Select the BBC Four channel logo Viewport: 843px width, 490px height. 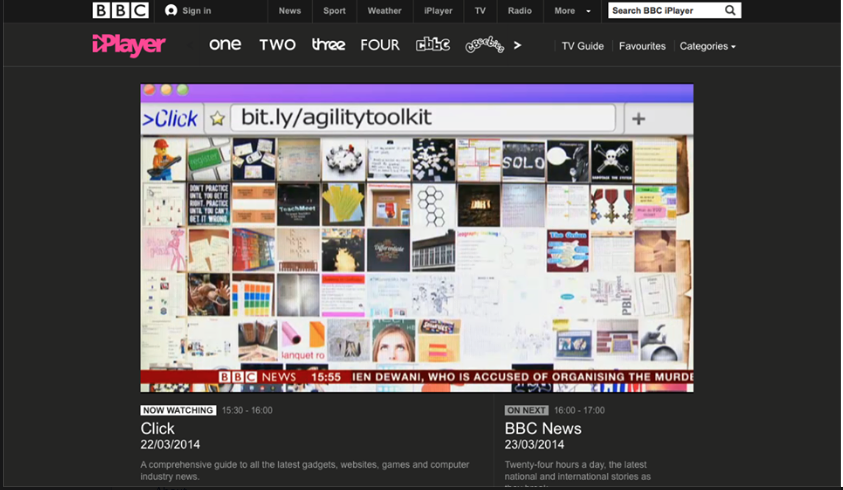[380, 45]
